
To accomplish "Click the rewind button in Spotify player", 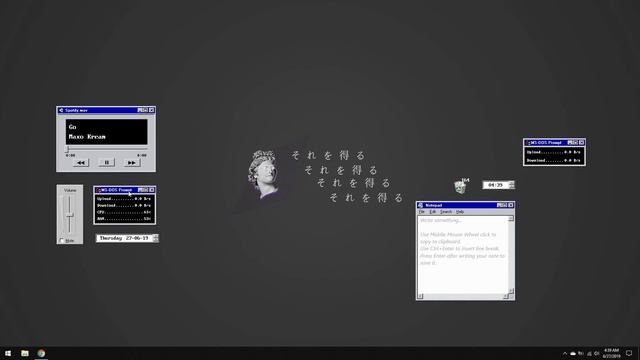I will [x=81, y=162].
